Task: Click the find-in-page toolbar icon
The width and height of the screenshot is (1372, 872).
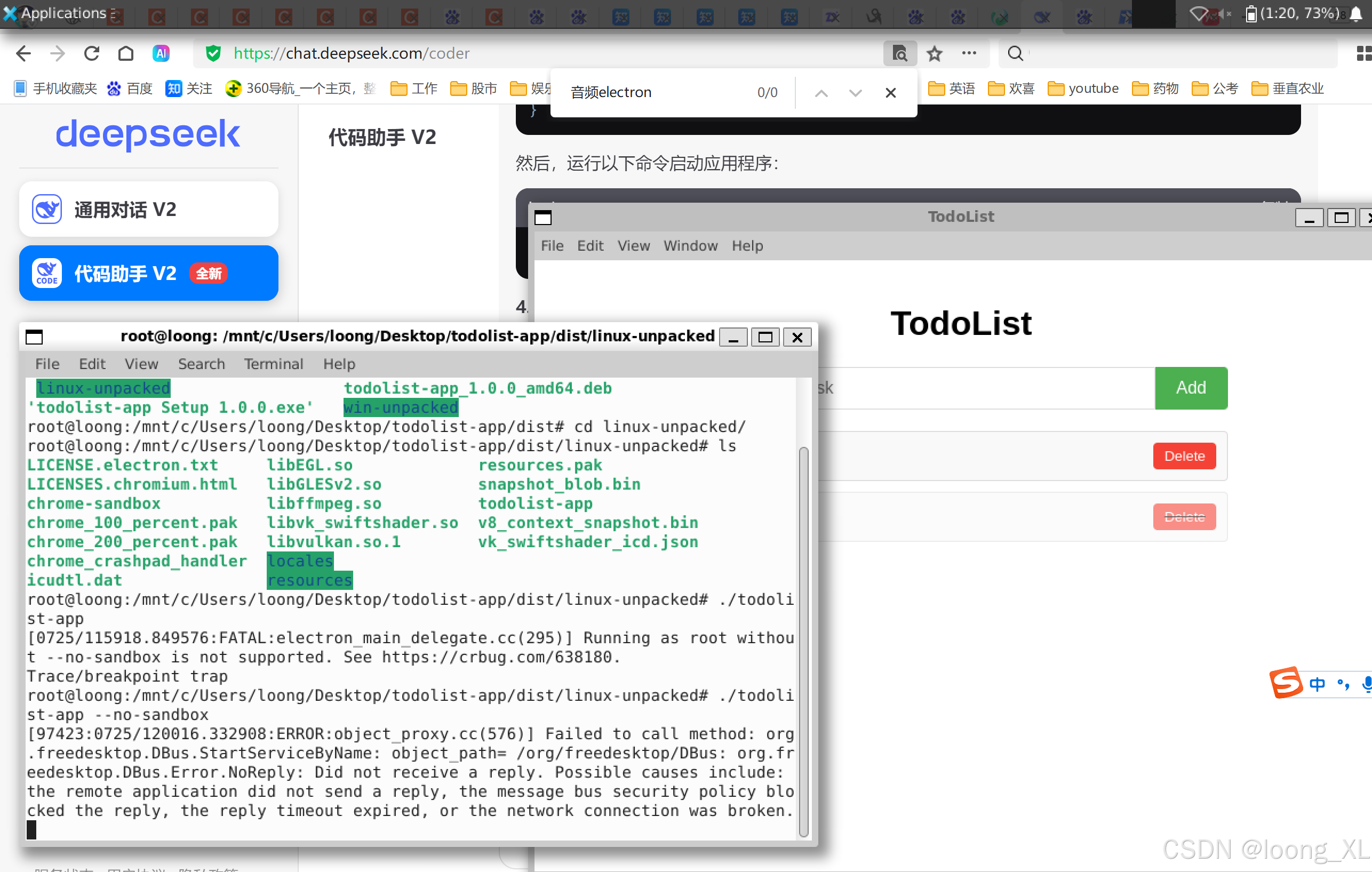Action: click(900, 53)
